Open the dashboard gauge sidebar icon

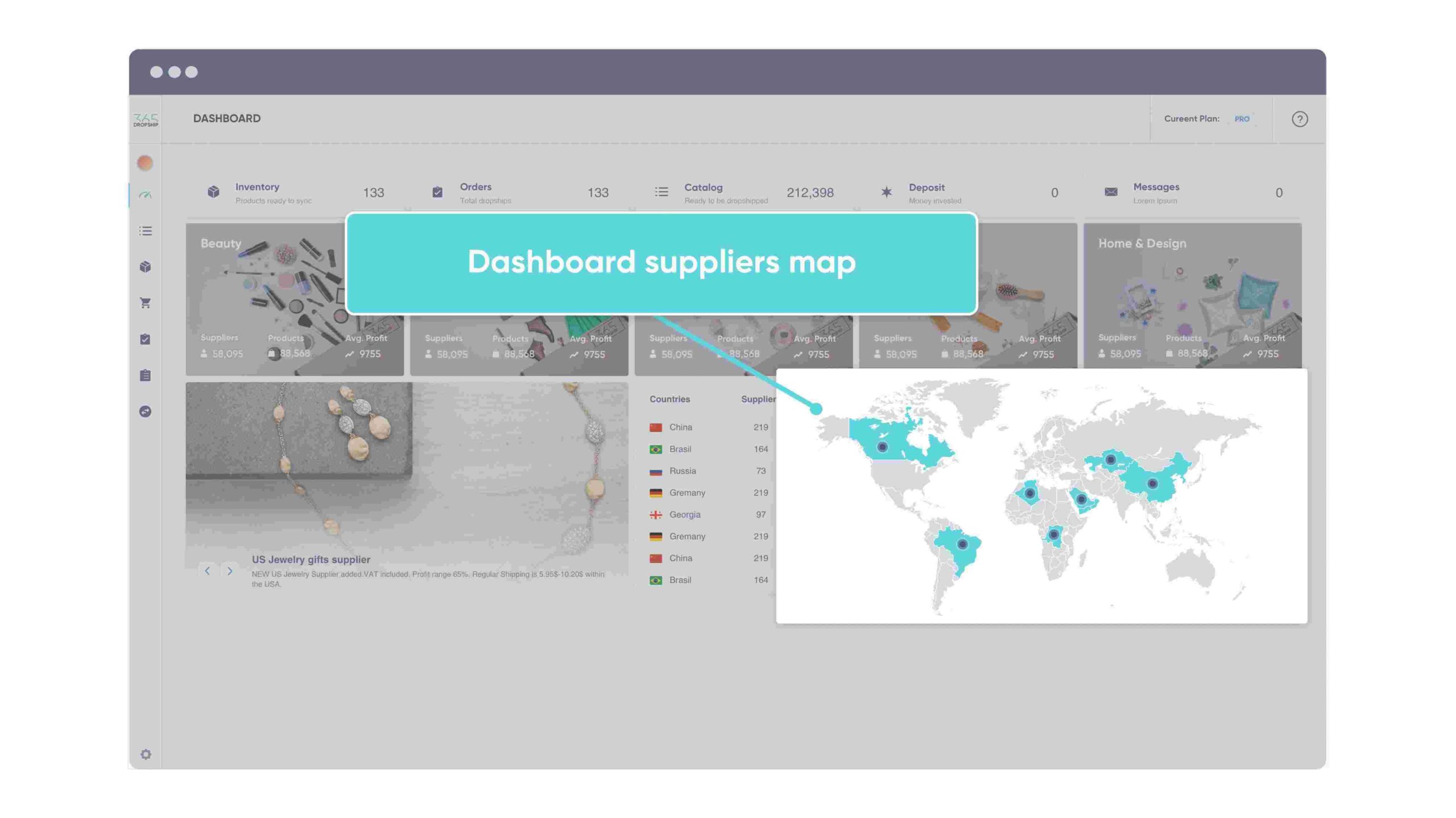coord(145,195)
